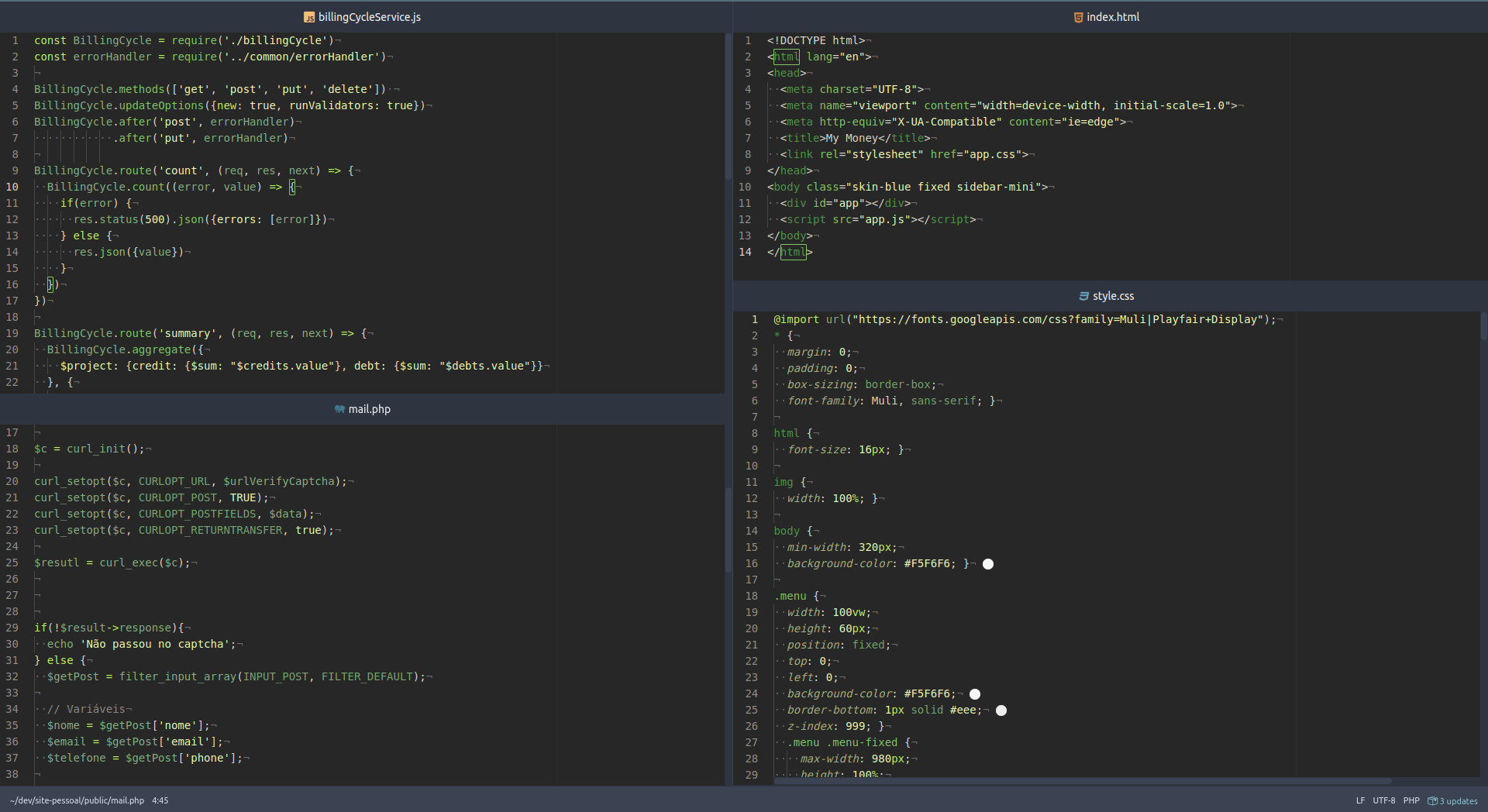Click 'font-family' property in style.css
The width and height of the screenshot is (1488, 812).
pos(822,401)
